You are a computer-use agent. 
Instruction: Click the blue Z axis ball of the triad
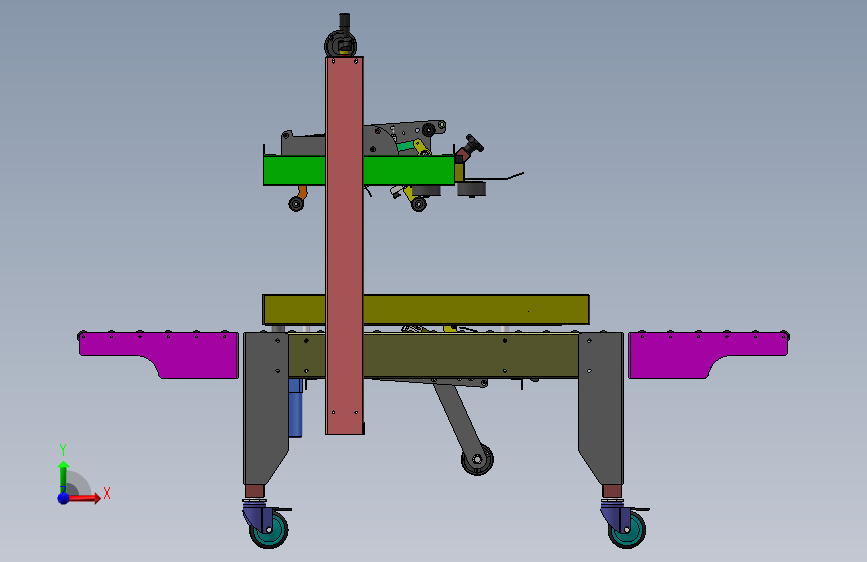63,498
